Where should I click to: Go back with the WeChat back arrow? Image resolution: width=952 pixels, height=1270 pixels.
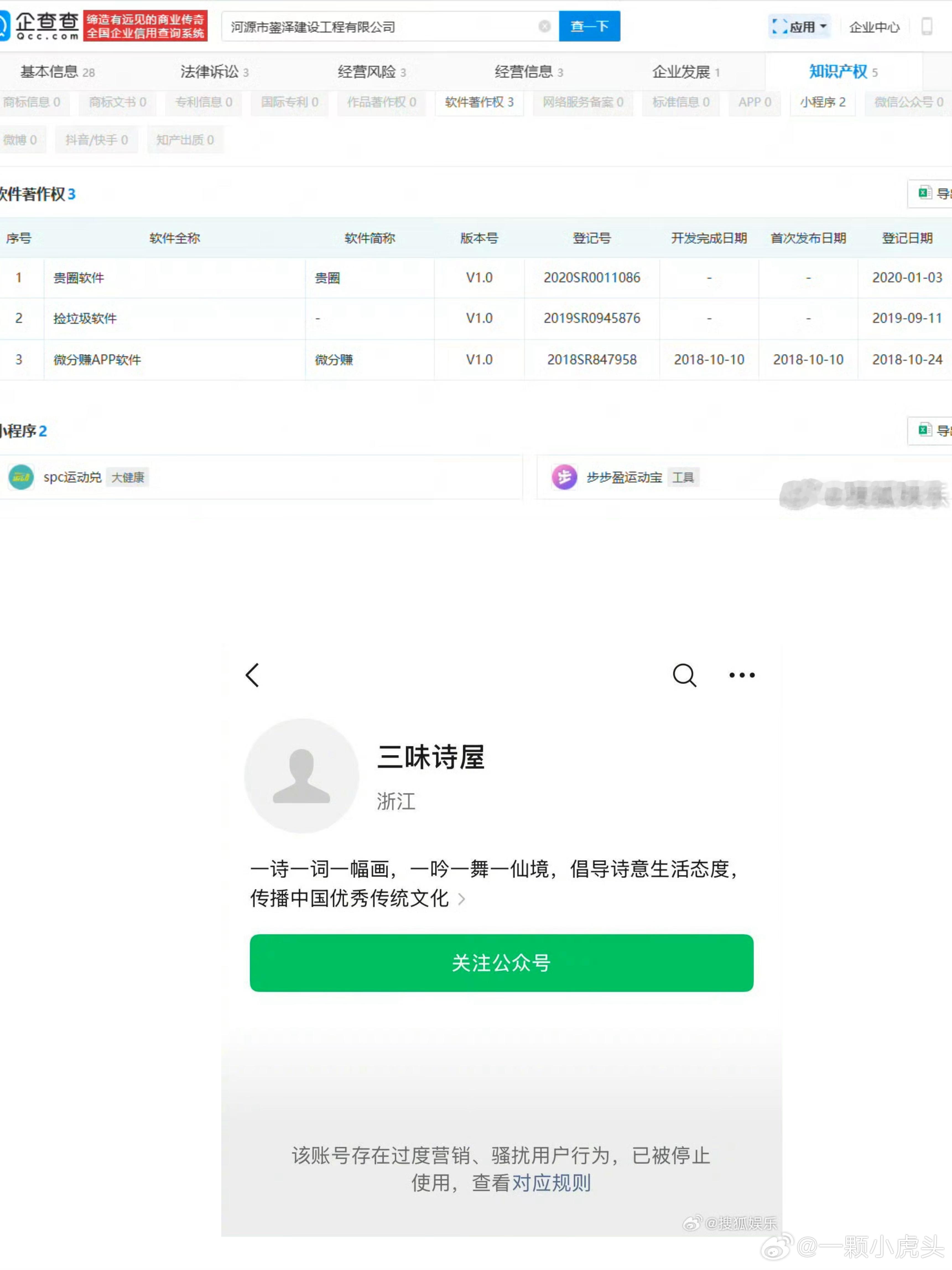click(x=253, y=675)
